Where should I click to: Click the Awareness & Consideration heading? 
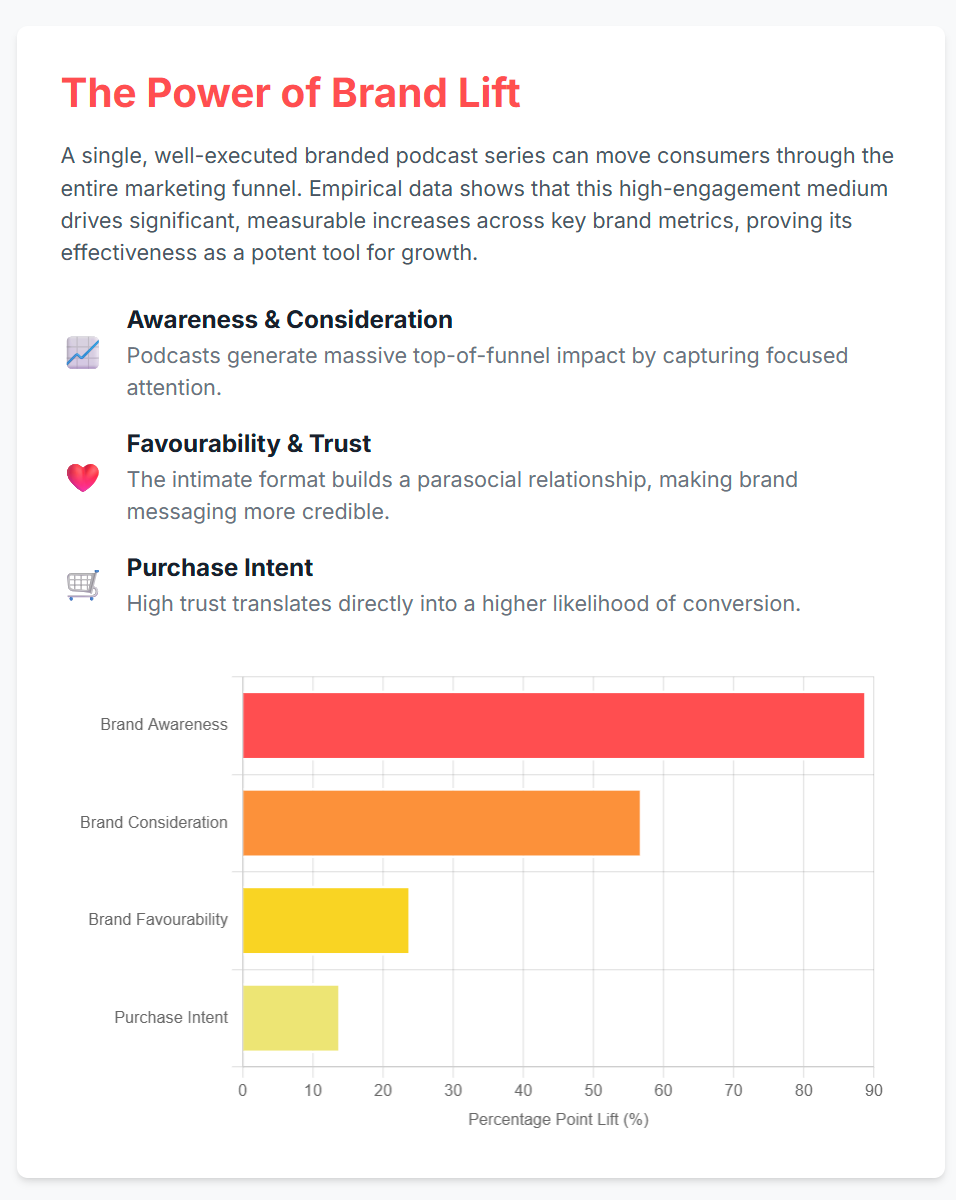point(290,320)
